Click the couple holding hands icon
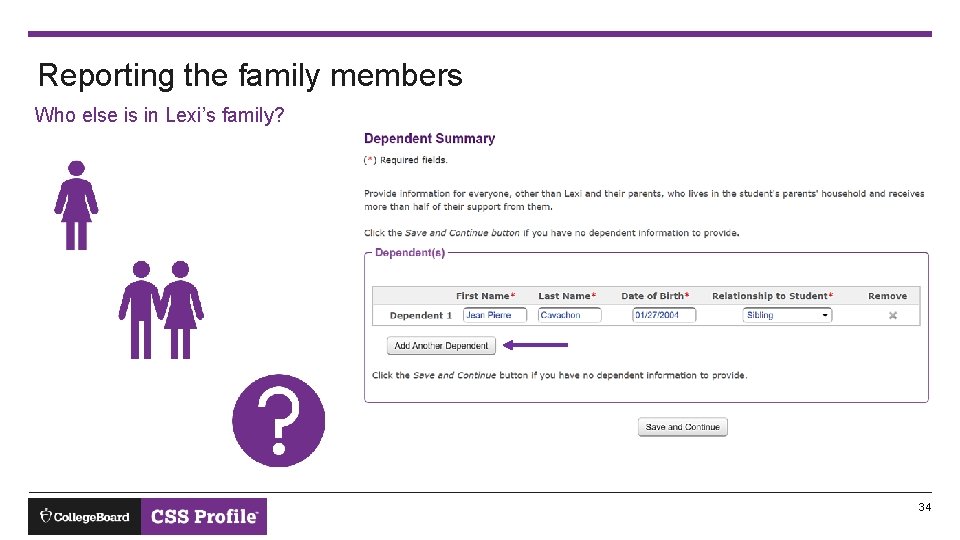This screenshot has width=960, height=540. click(161, 309)
